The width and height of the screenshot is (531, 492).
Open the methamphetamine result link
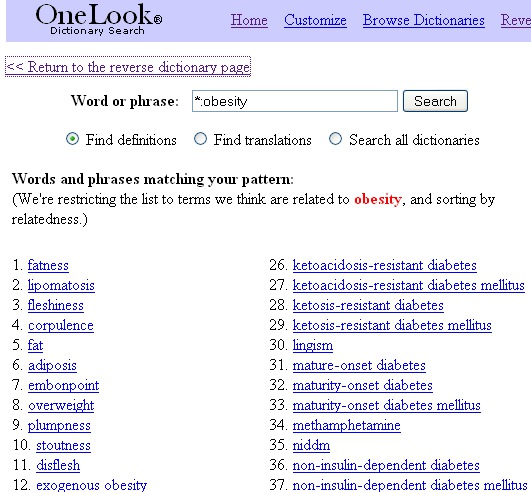[x=346, y=425]
